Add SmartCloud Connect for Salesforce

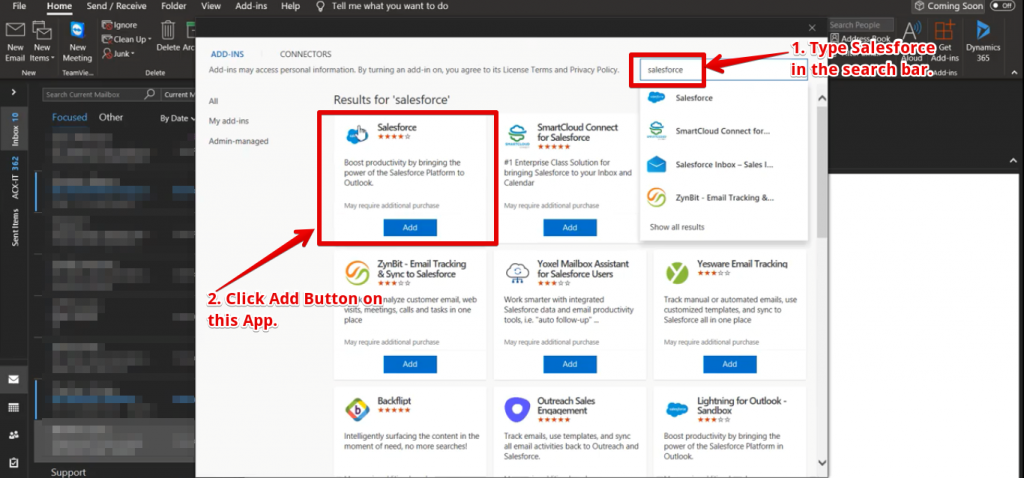point(570,227)
